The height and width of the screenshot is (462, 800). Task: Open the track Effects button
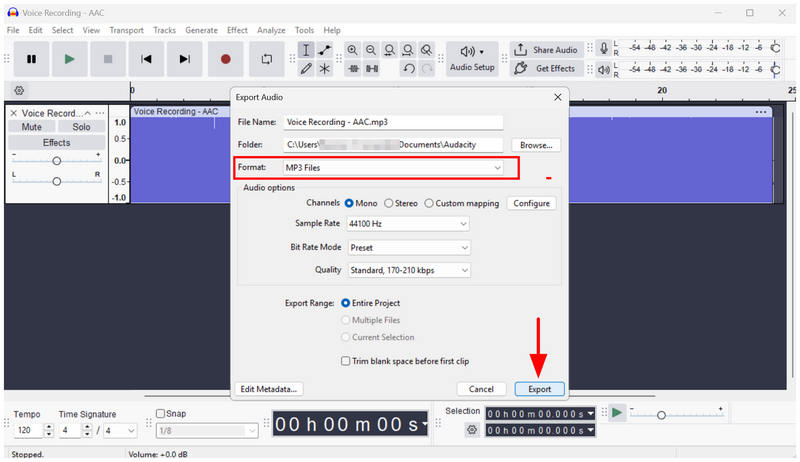(57, 143)
